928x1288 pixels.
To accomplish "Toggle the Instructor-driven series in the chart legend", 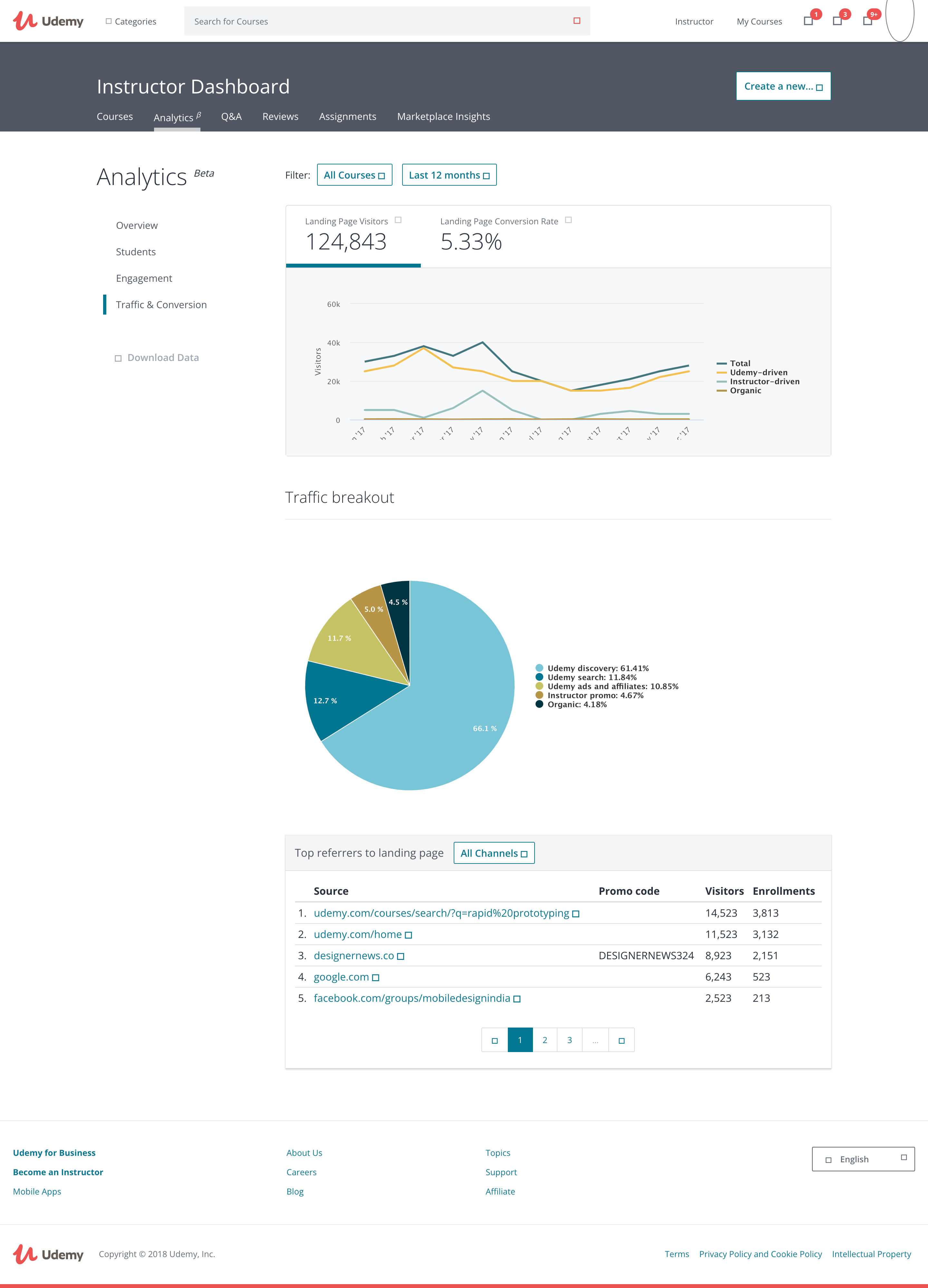I will tap(758, 382).
